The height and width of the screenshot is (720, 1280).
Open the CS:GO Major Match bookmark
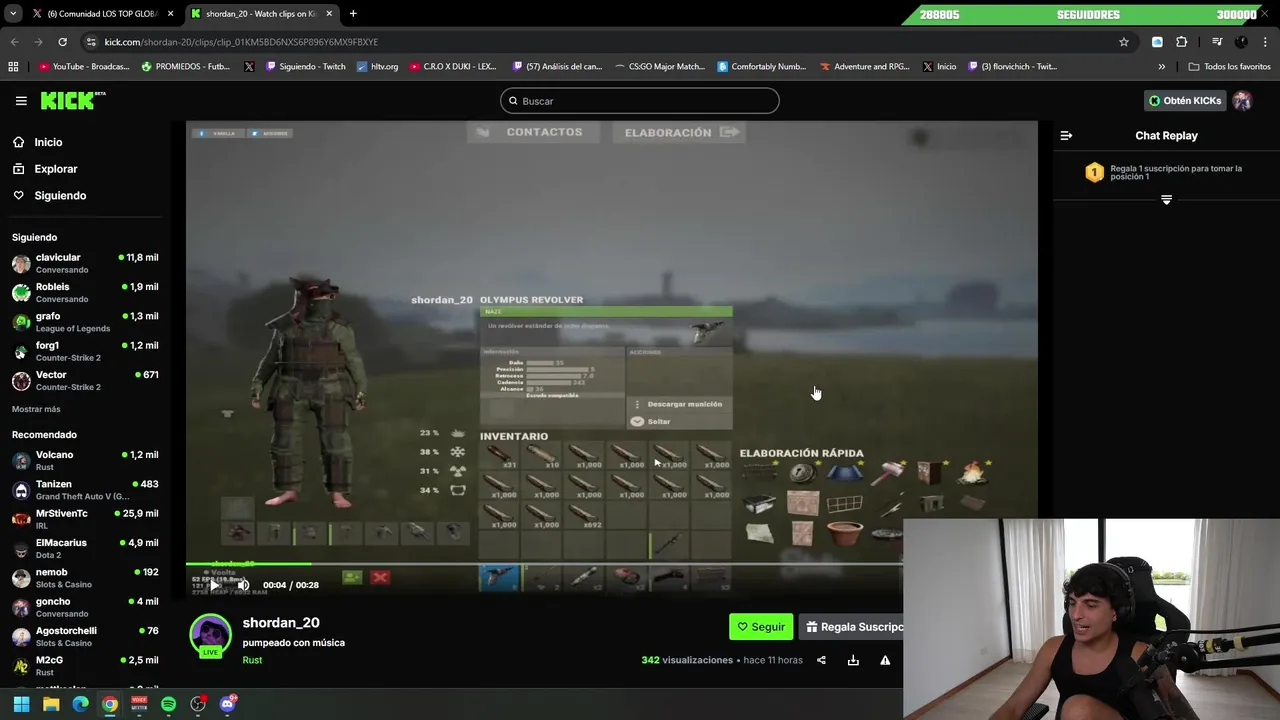coord(659,66)
